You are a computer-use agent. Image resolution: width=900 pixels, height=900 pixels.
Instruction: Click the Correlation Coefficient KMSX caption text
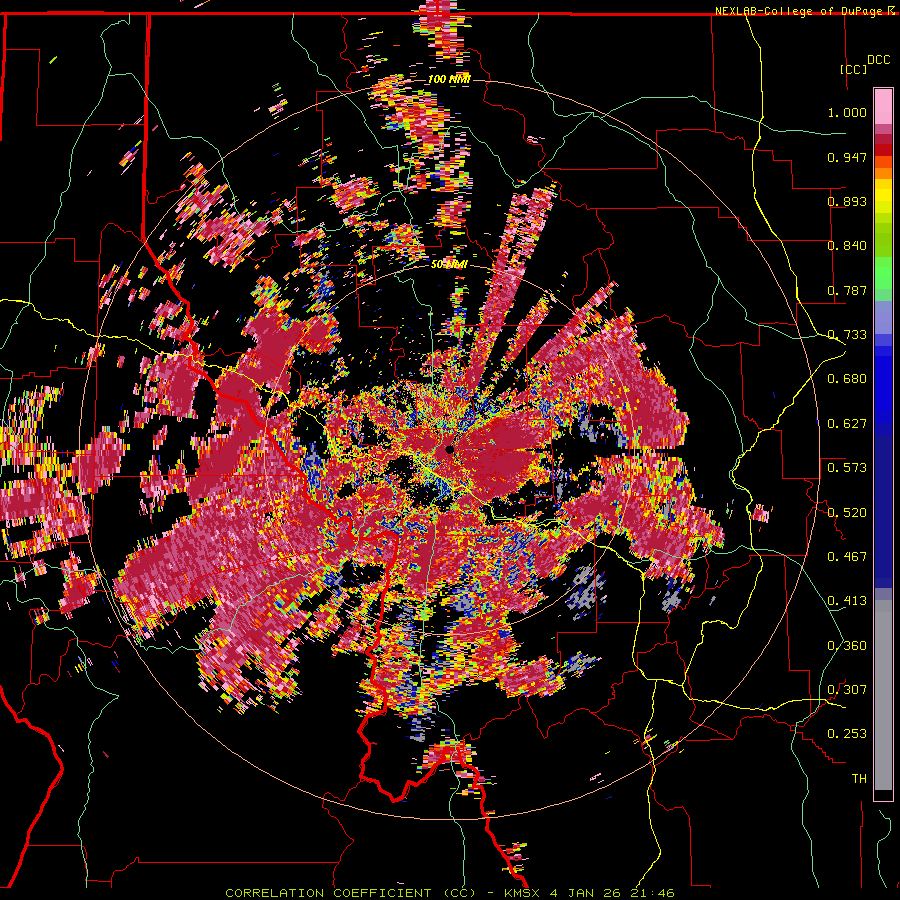point(449,893)
